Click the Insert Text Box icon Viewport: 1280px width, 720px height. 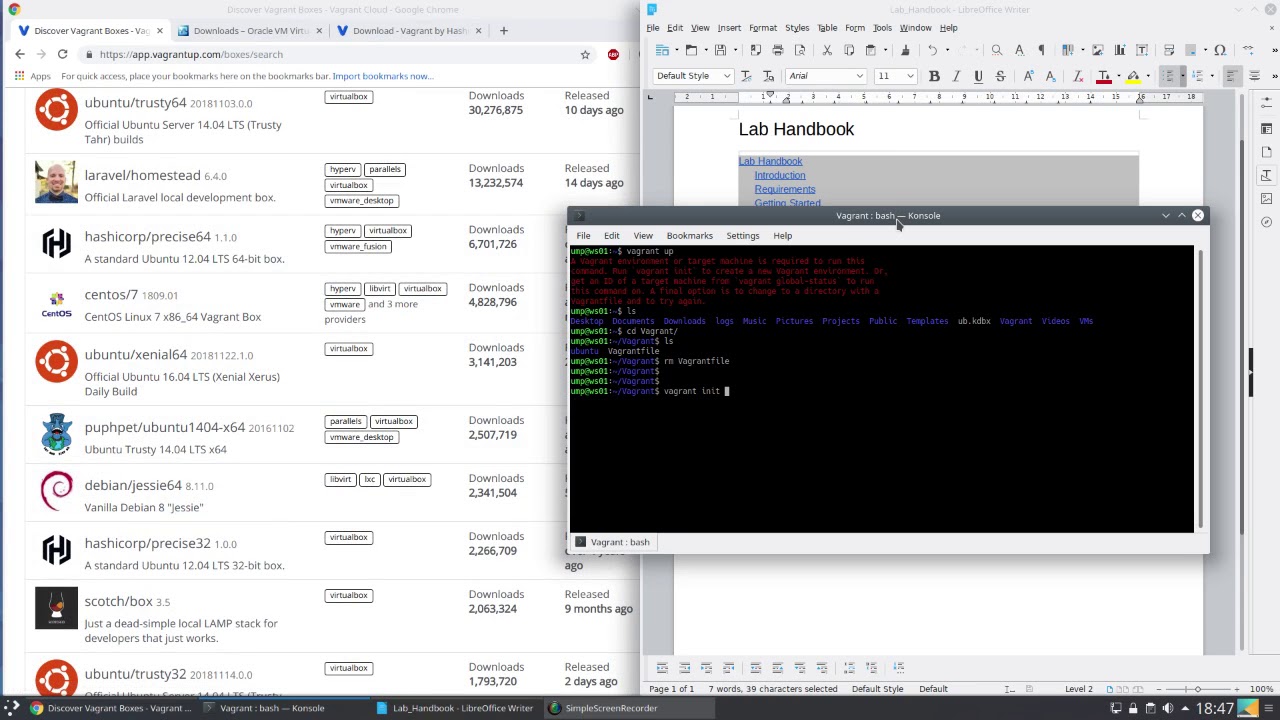pos(1142,50)
